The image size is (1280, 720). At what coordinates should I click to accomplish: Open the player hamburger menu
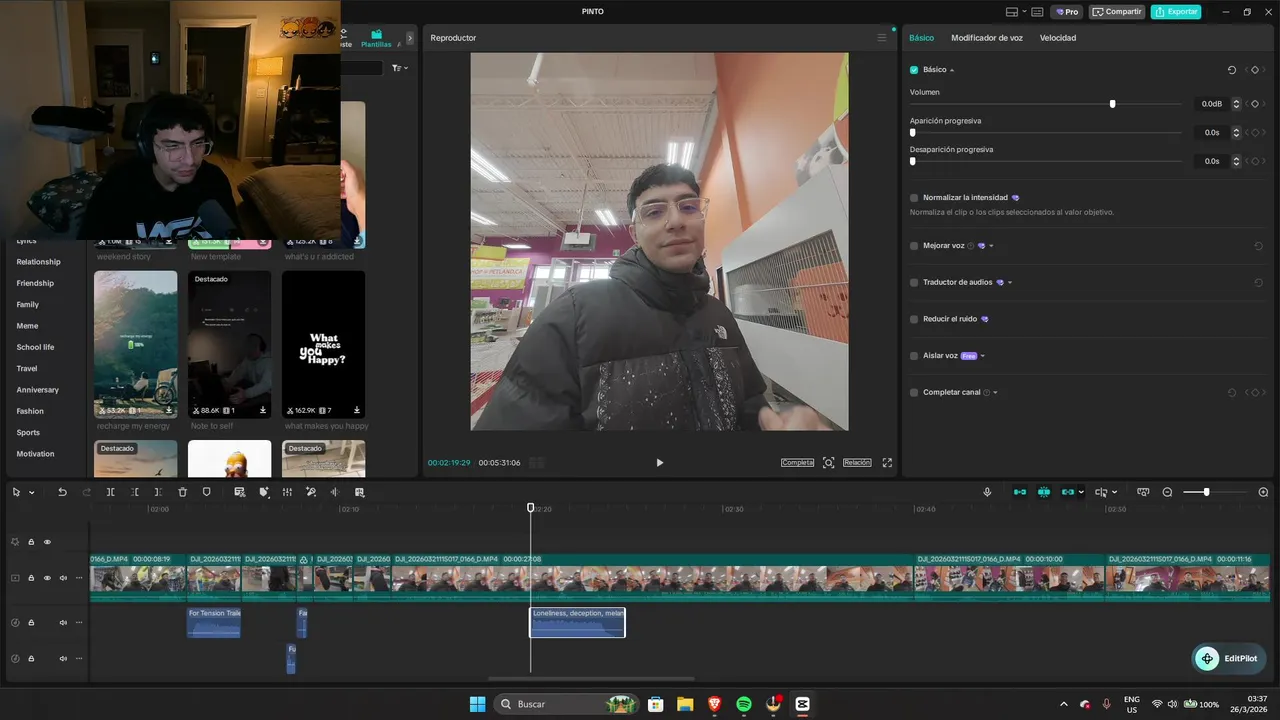point(881,38)
